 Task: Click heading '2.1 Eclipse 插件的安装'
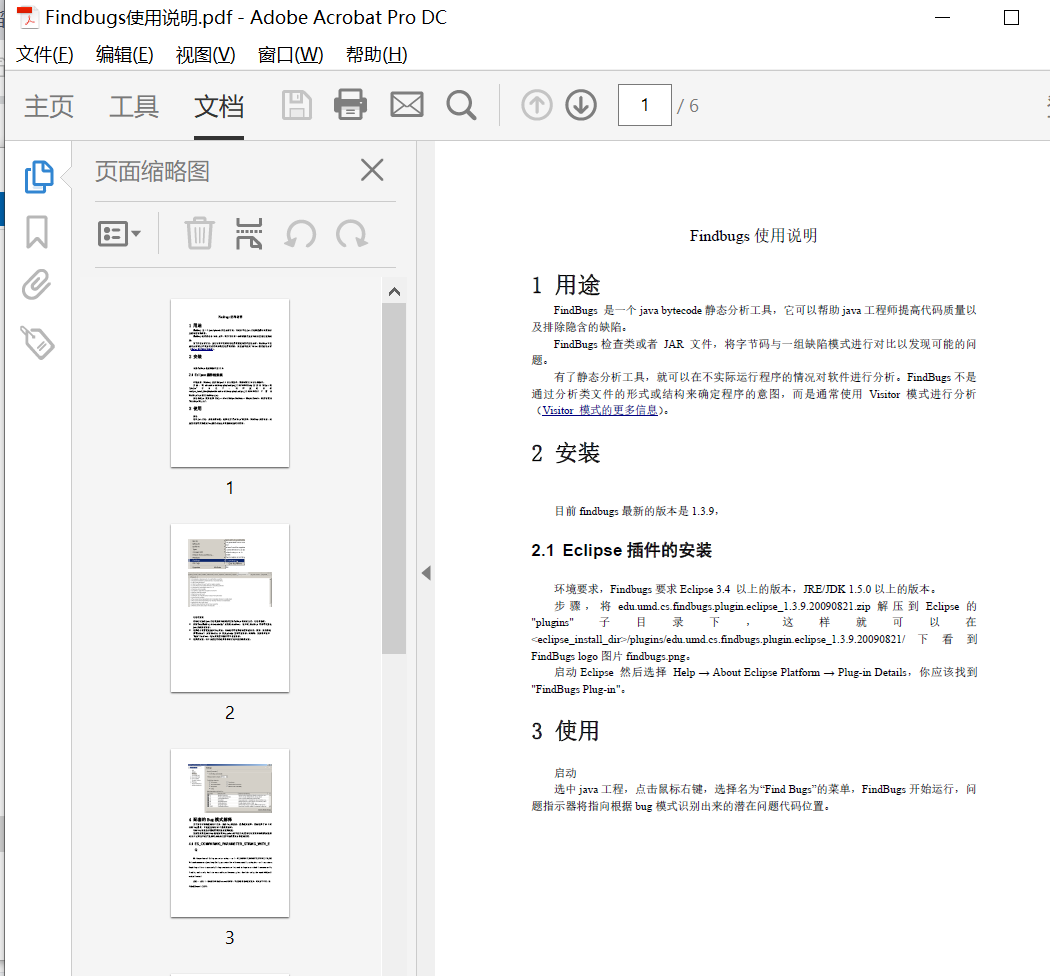pyautogui.click(x=621, y=550)
